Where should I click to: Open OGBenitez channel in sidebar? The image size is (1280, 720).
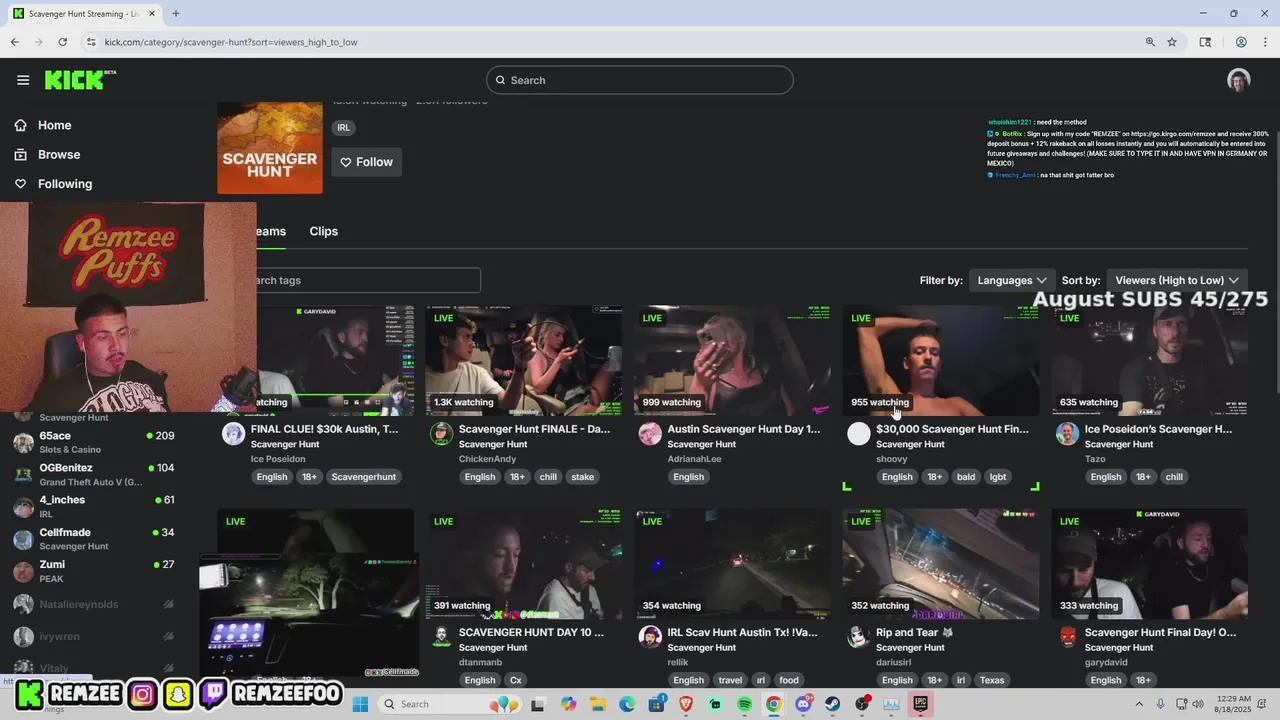click(x=95, y=474)
